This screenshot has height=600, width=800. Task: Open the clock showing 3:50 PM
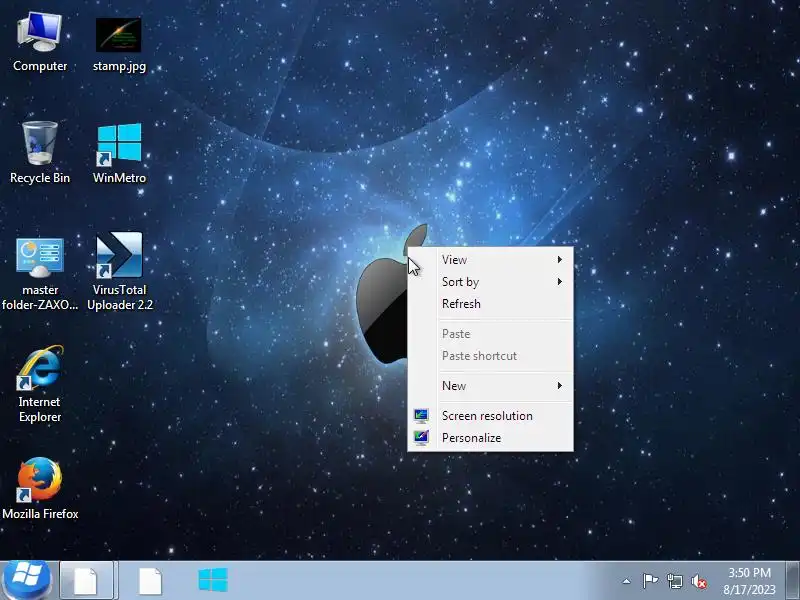pos(749,573)
